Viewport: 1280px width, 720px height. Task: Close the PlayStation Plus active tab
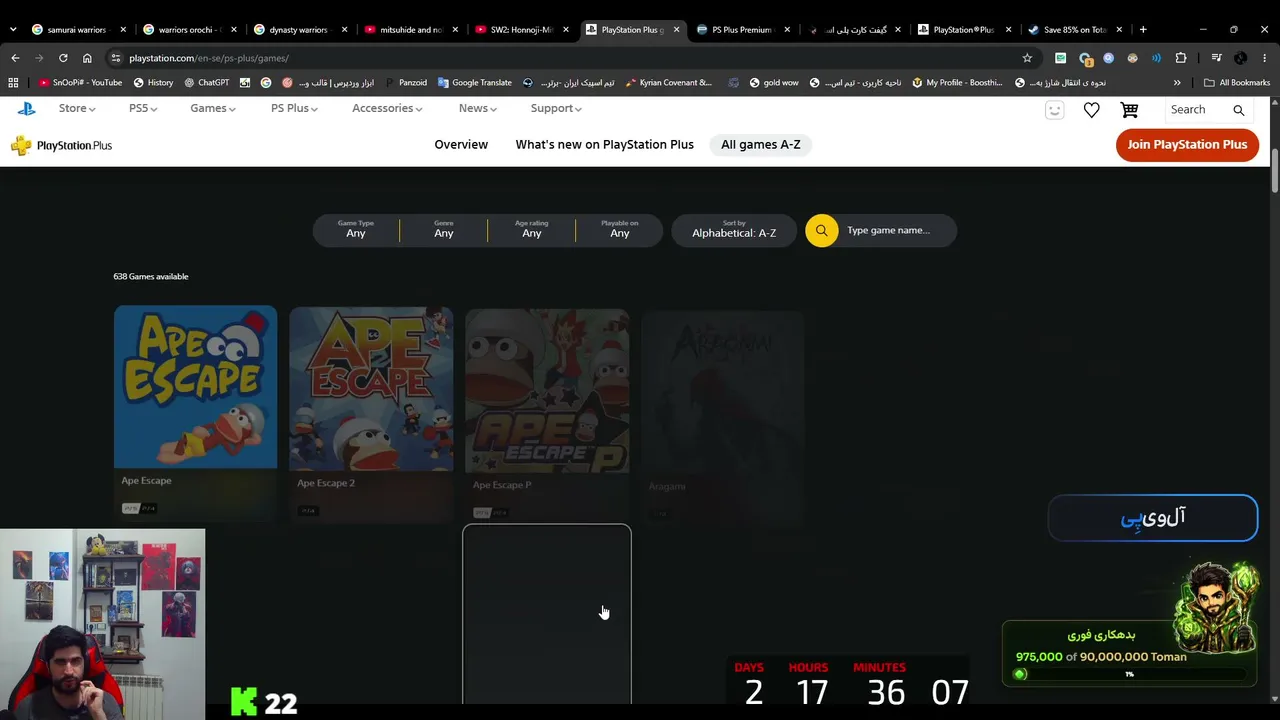click(676, 30)
